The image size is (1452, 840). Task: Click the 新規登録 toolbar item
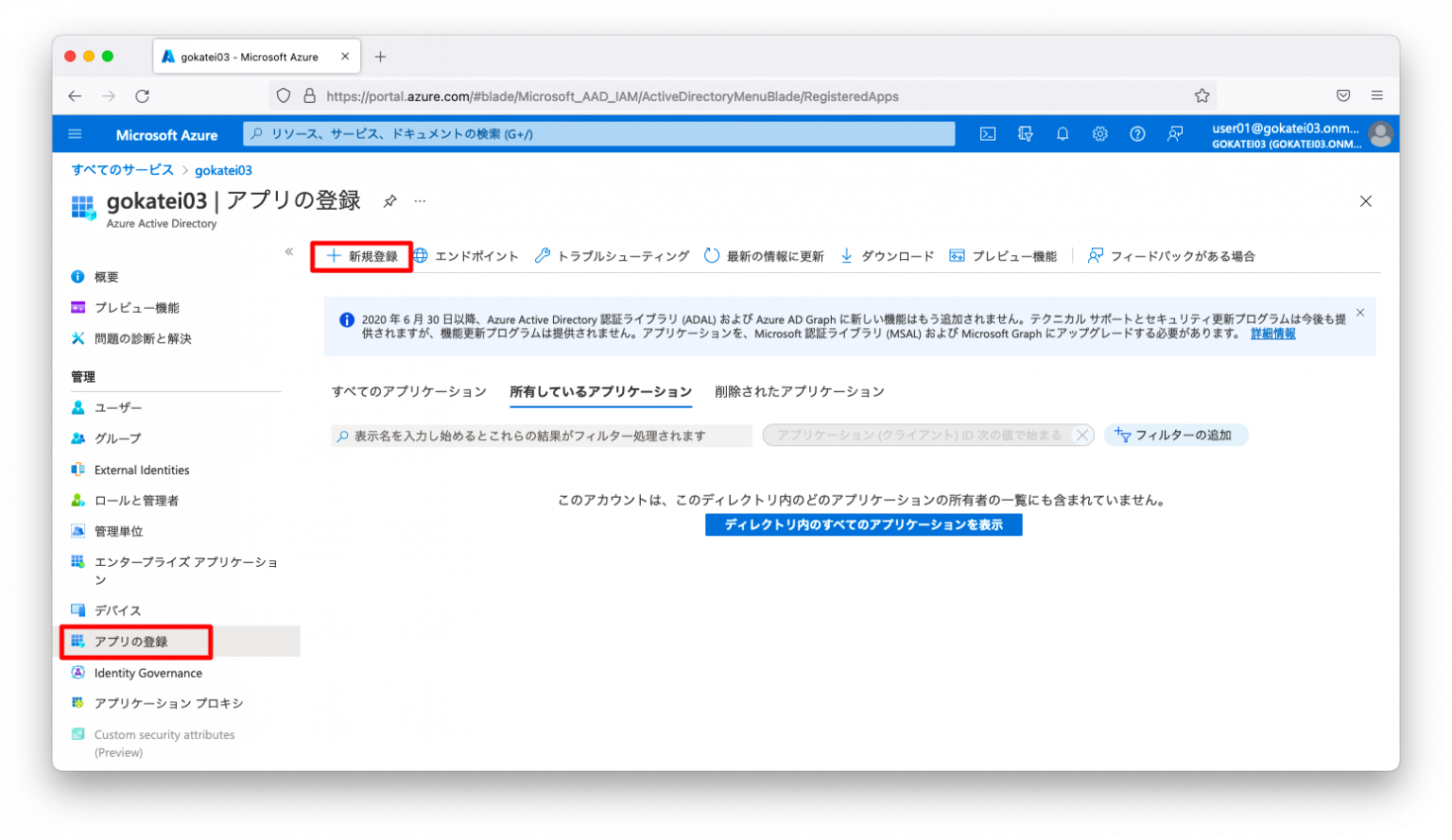pos(361,255)
